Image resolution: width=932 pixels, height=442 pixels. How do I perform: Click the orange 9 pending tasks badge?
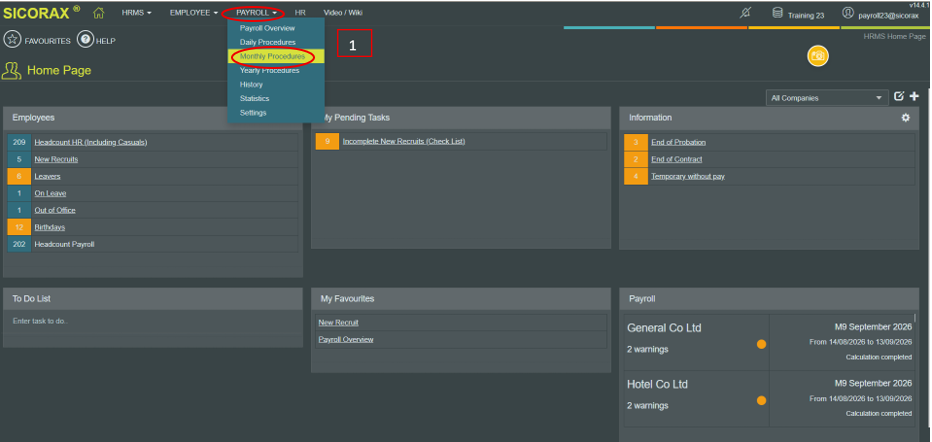point(327,141)
